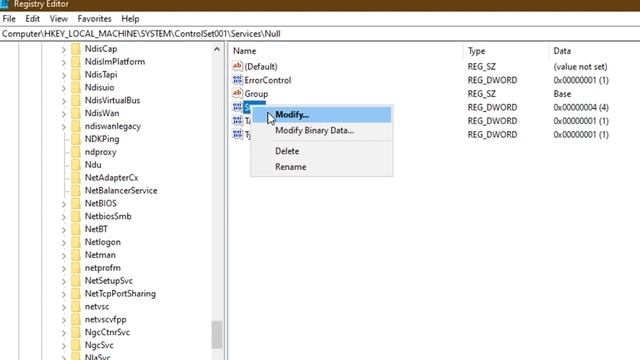Click the folder icon next to NdisImPlatform

click(x=76, y=62)
